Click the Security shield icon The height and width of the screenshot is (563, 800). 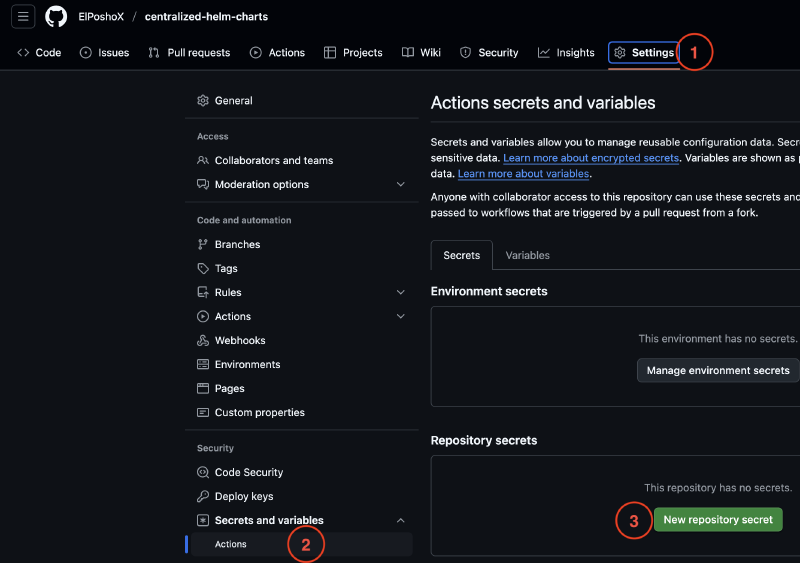point(465,53)
